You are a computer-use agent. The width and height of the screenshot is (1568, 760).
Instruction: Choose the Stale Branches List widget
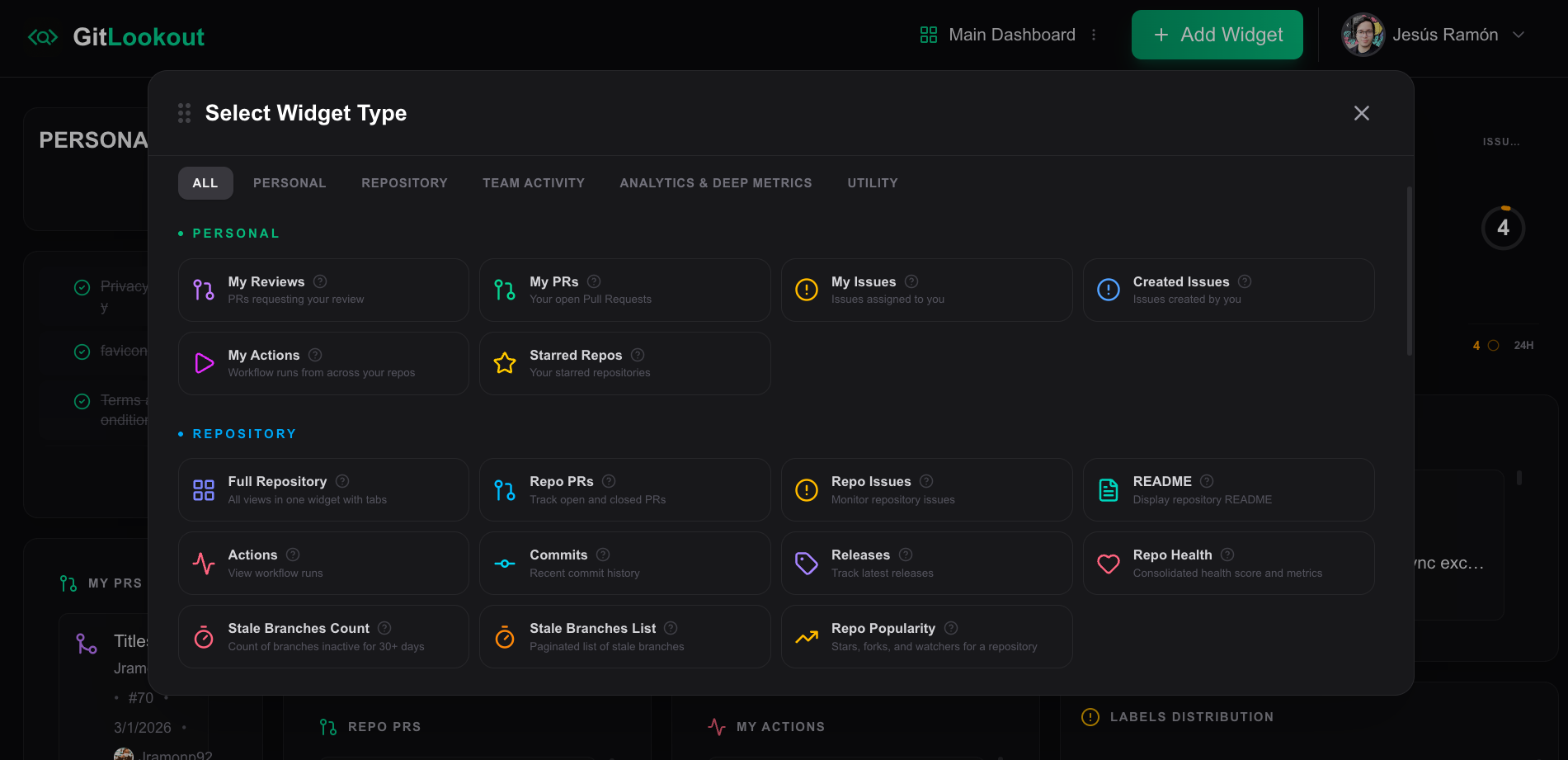625,637
